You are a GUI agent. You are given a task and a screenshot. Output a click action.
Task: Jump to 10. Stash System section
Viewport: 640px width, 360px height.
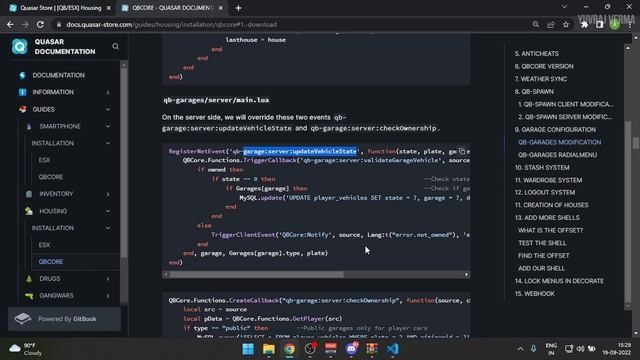tap(542, 167)
